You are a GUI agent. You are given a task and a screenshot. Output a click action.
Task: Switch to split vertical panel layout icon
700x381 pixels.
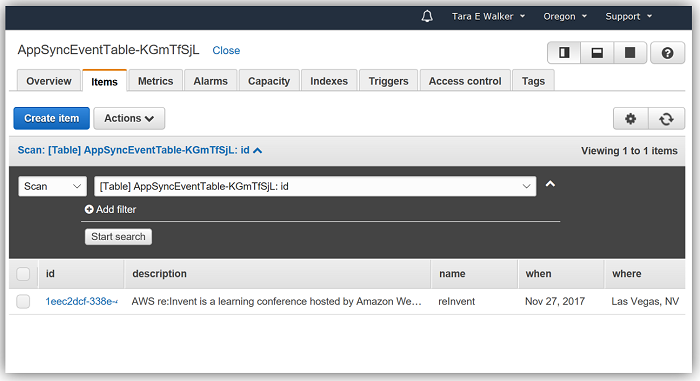(564, 53)
